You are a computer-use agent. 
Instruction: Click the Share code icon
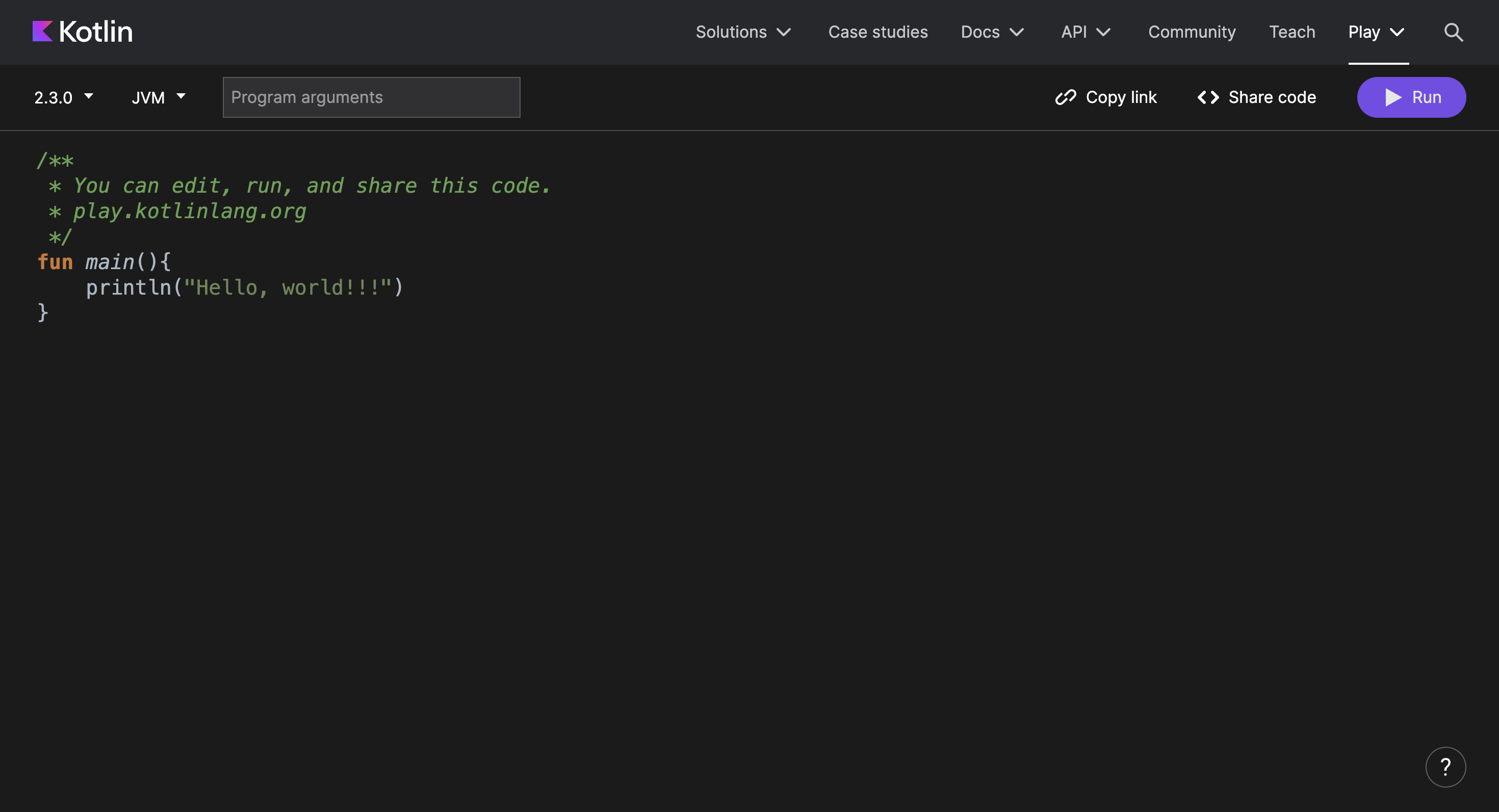coord(1208,97)
